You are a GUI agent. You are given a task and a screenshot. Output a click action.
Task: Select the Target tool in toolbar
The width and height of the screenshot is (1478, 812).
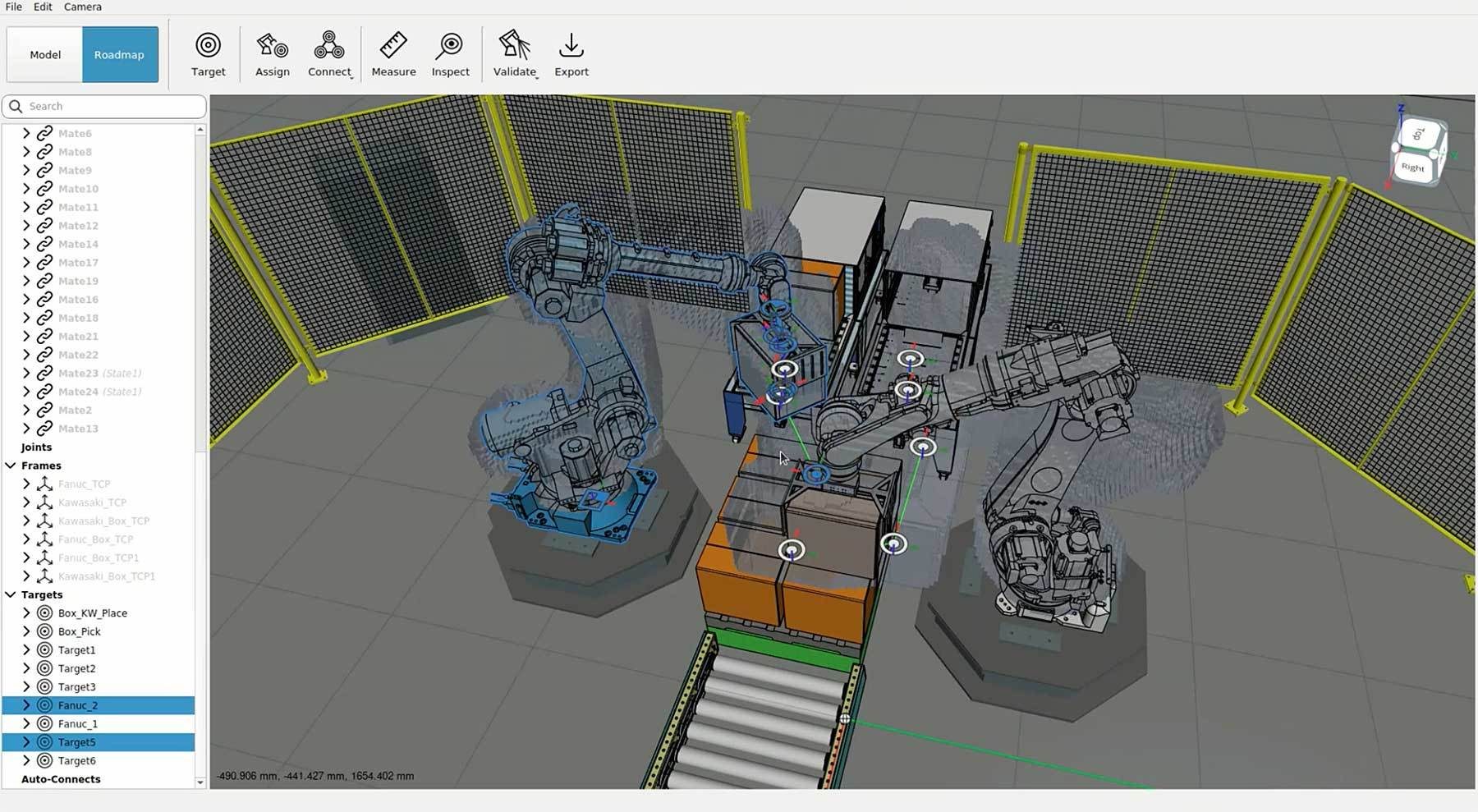208,54
